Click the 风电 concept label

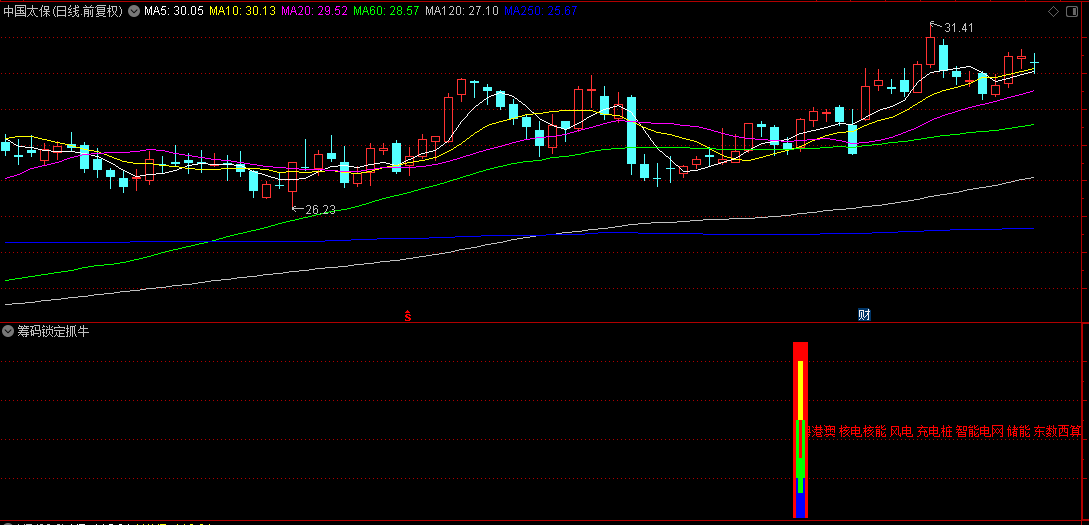(x=901, y=431)
